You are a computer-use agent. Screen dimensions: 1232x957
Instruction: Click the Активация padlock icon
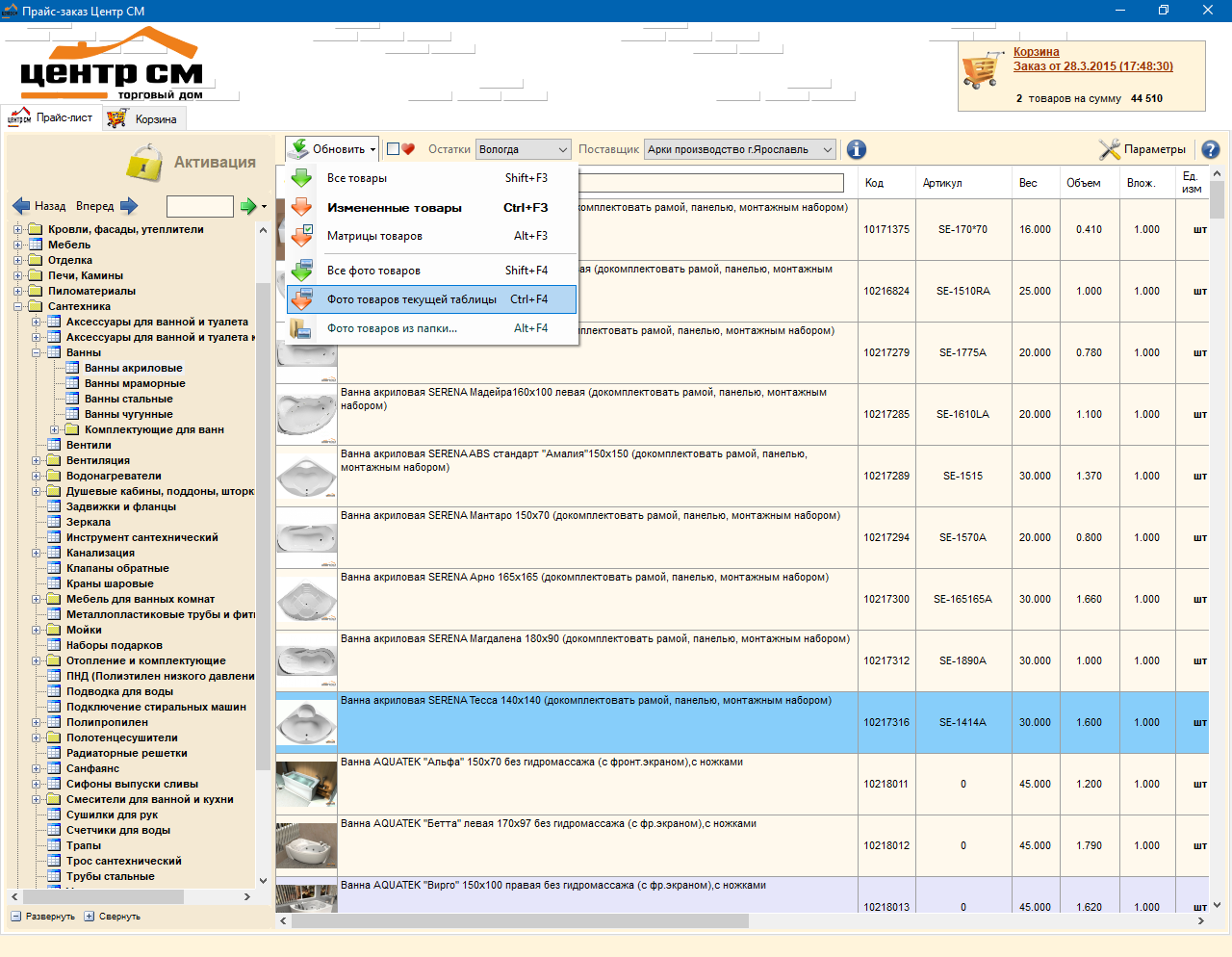click(x=144, y=162)
